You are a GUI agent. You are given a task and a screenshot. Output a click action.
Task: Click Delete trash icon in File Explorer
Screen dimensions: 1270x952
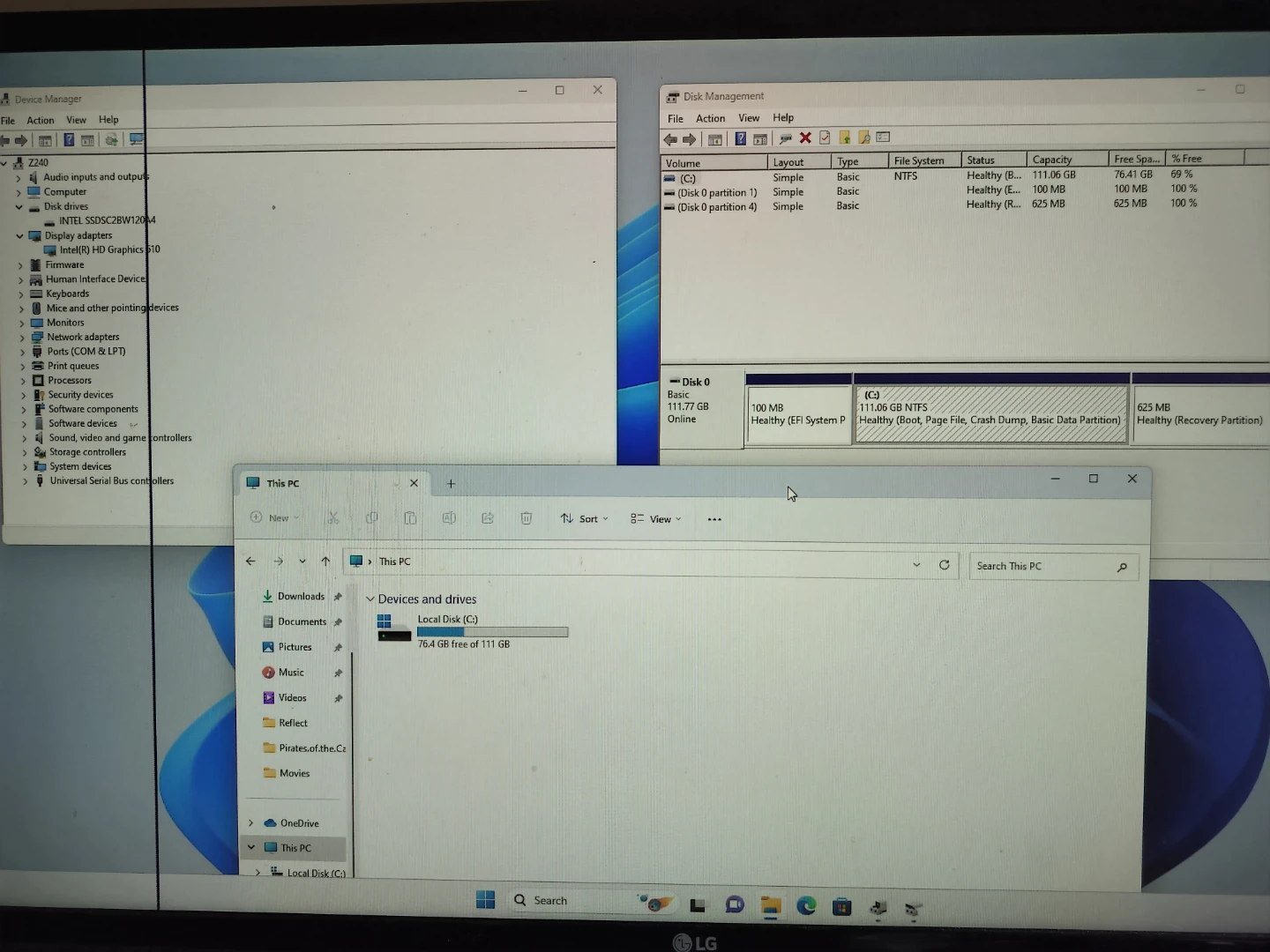click(x=527, y=518)
